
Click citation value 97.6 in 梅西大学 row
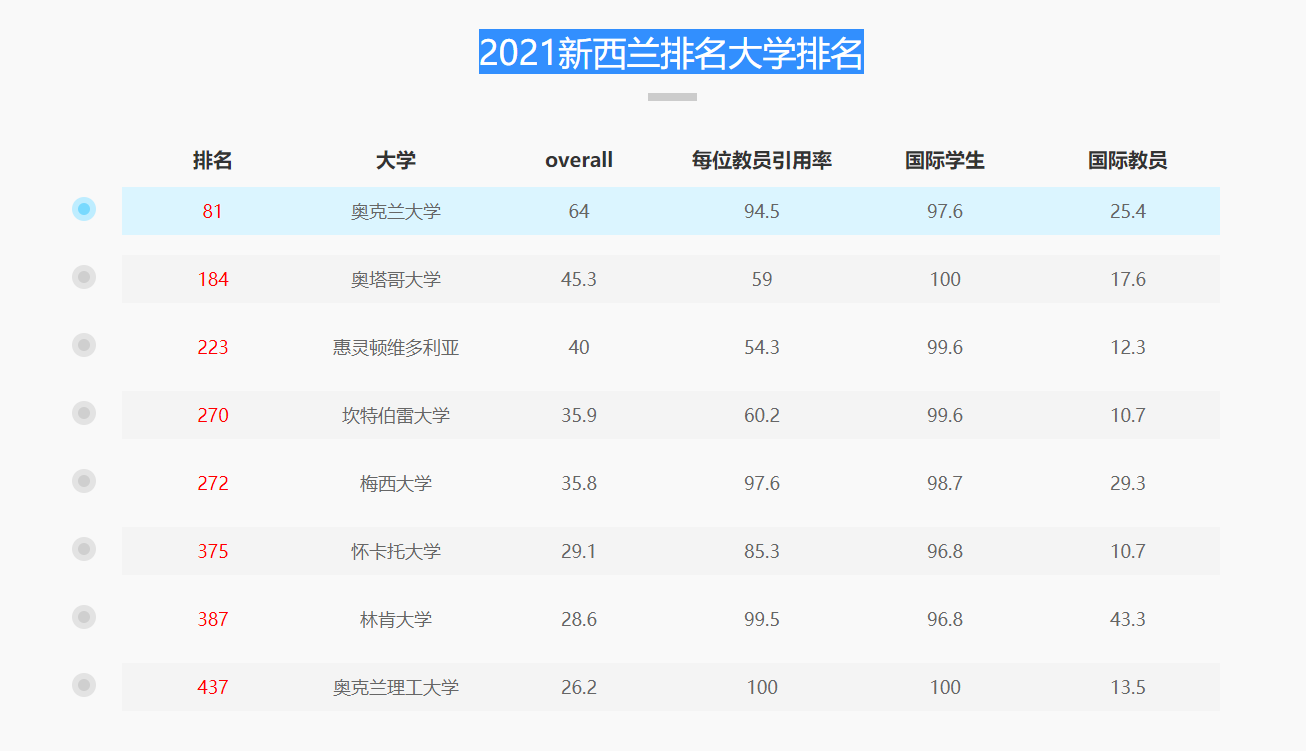pos(762,483)
